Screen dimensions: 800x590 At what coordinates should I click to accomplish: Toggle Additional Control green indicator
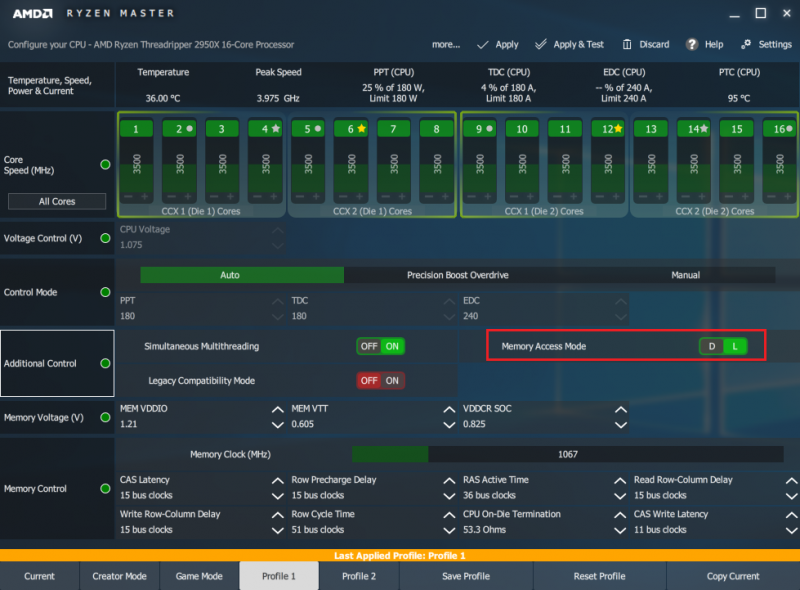click(105, 363)
